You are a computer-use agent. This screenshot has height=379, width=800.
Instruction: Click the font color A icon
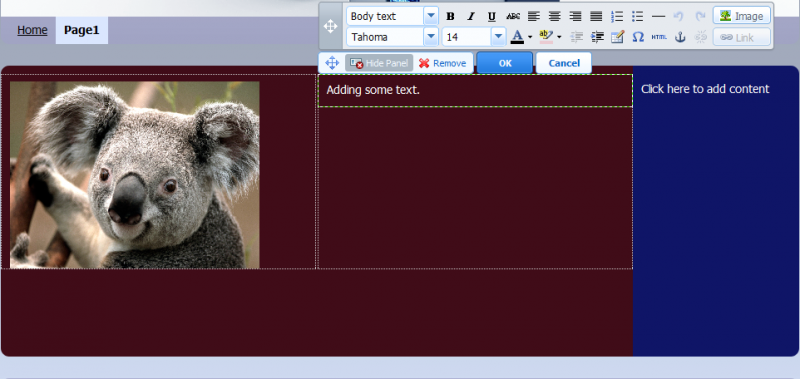click(517, 37)
